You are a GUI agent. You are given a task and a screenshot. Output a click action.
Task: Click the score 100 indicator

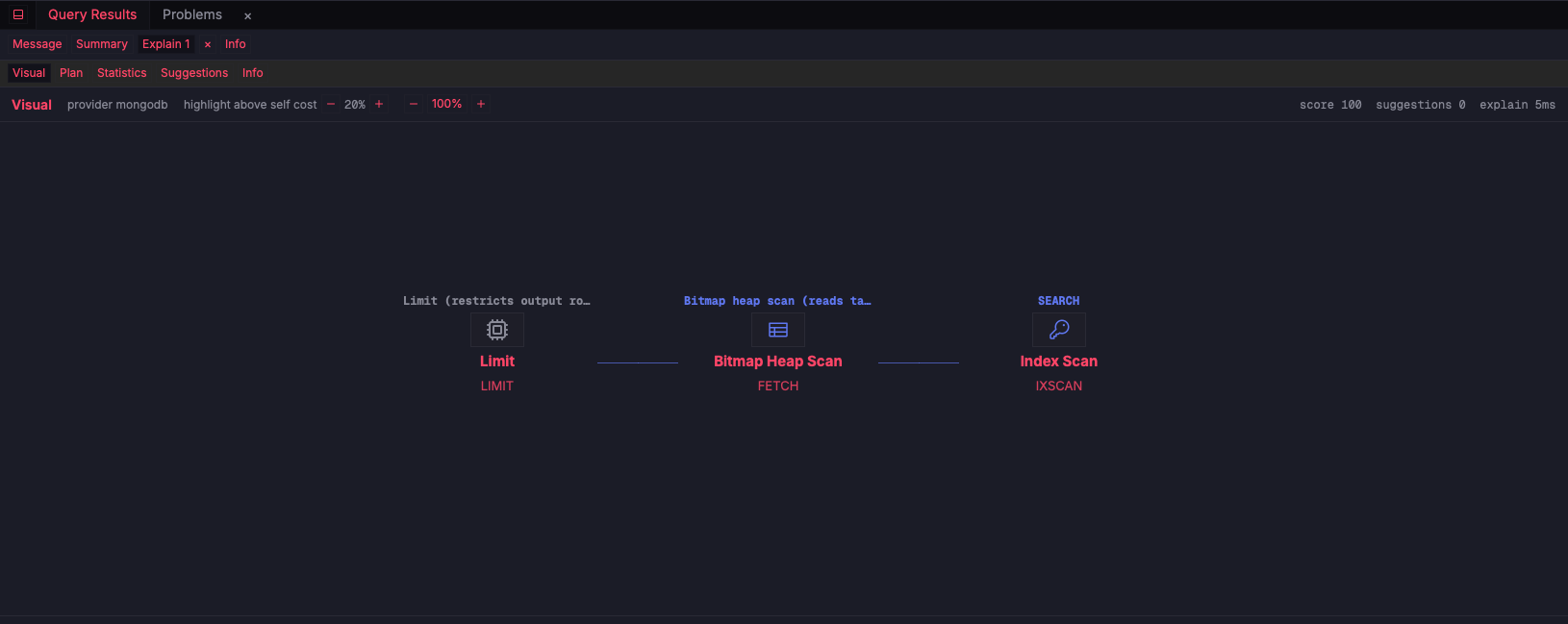[x=1330, y=105]
